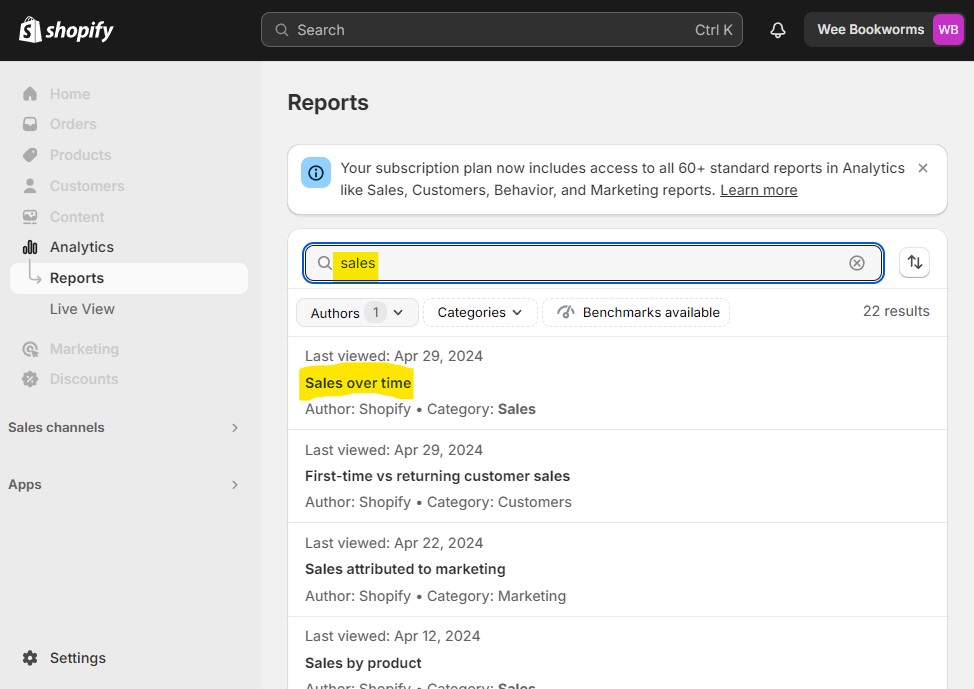Image resolution: width=974 pixels, height=689 pixels.
Task: Open Customers in sidebar
Action: tap(87, 186)
